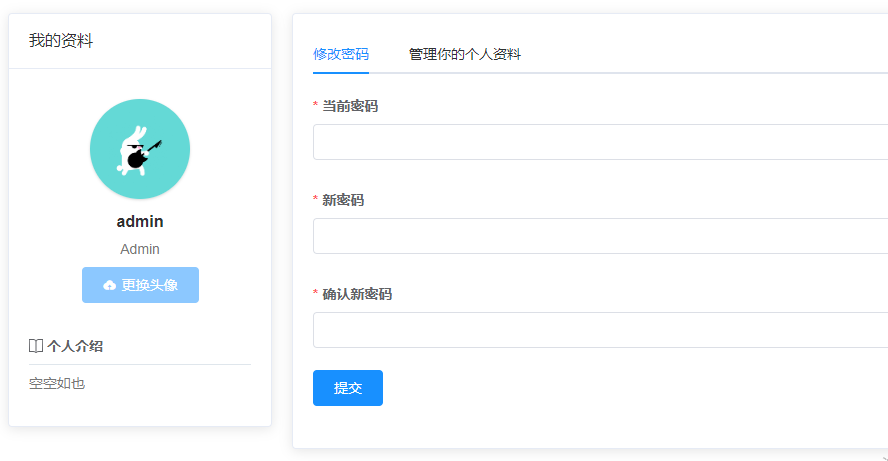Click the 当前密码 field label
The width and height of the screenshot is (888, 461).
(x=350, y=106)
